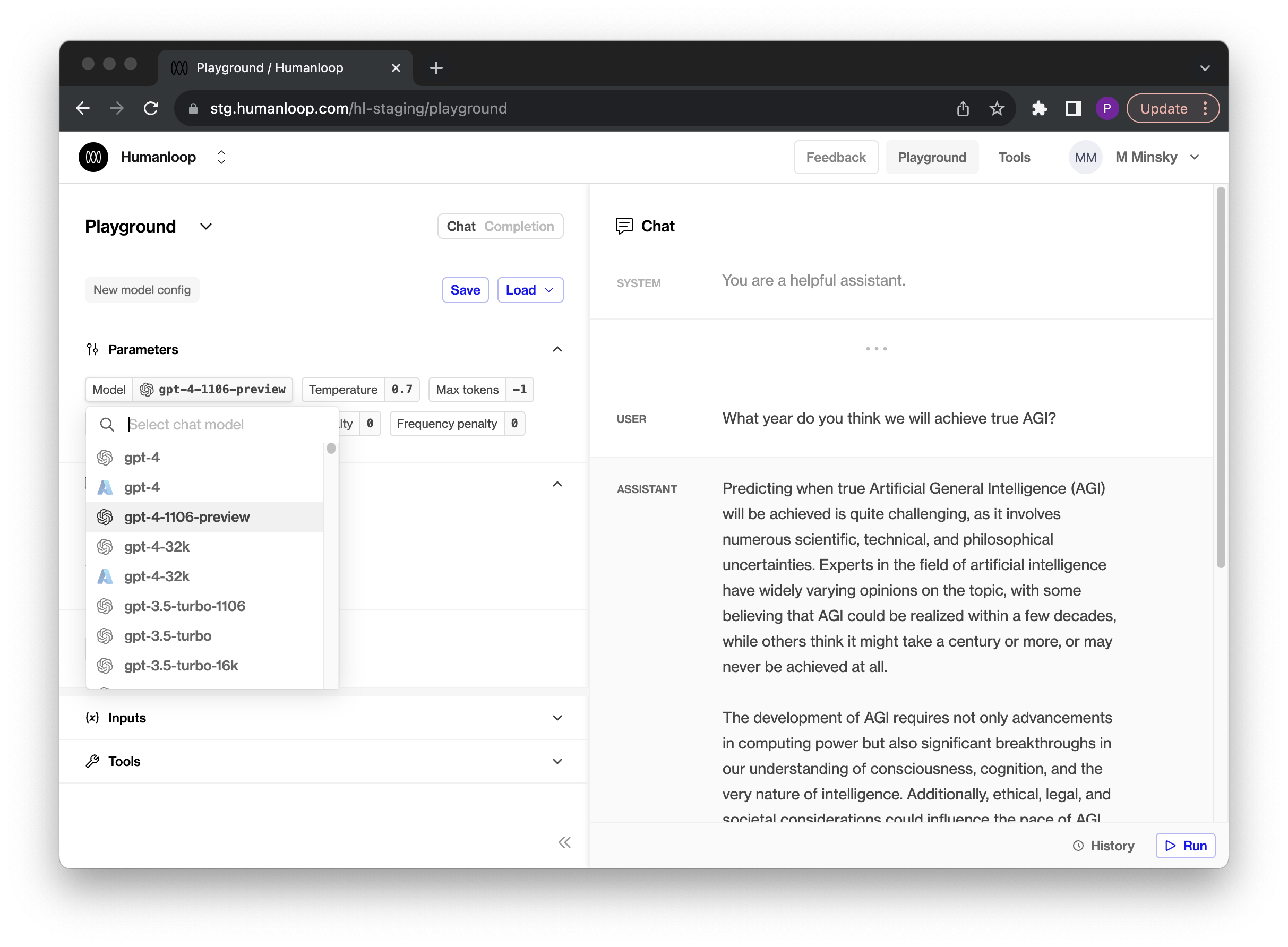Select the OpenAI gpt-4-32k option

pos(204,546)
